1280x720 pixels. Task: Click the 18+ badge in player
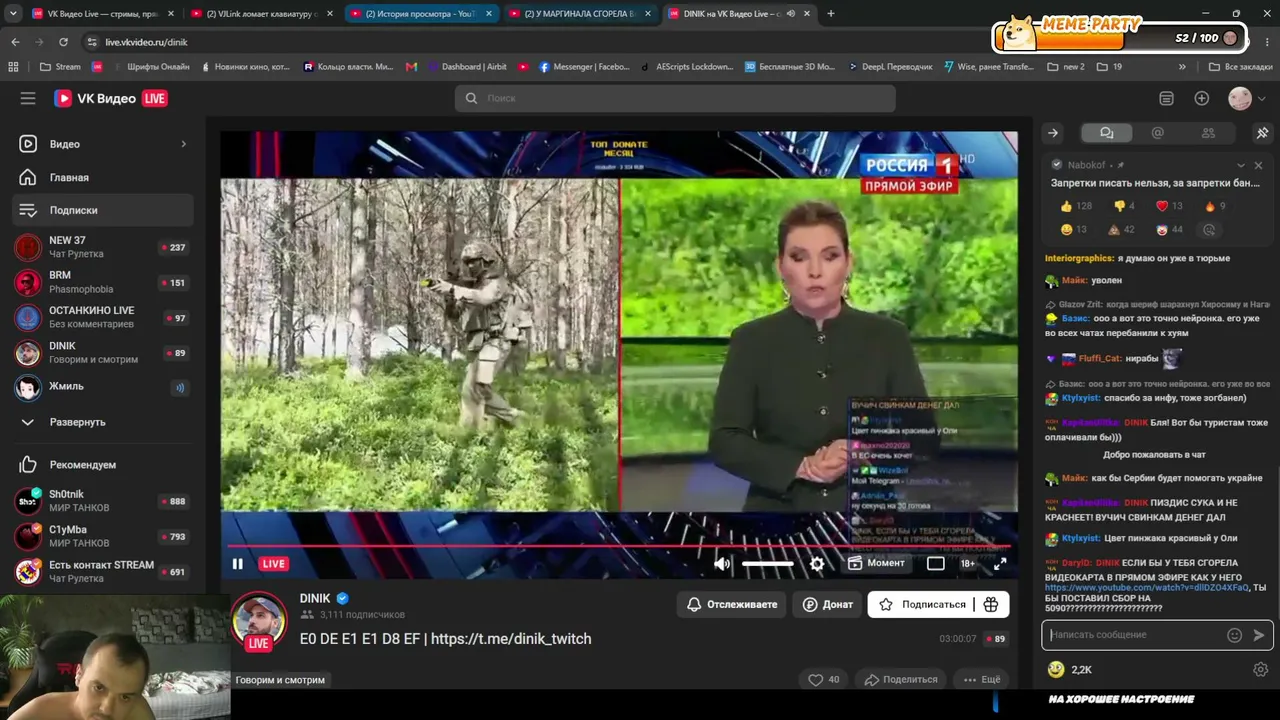[968, 564]
